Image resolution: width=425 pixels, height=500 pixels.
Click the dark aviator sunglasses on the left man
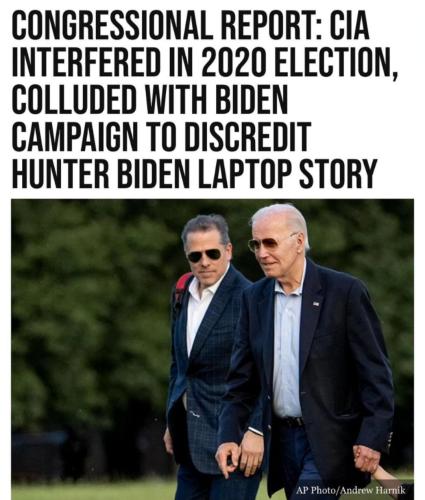point(204,256)
